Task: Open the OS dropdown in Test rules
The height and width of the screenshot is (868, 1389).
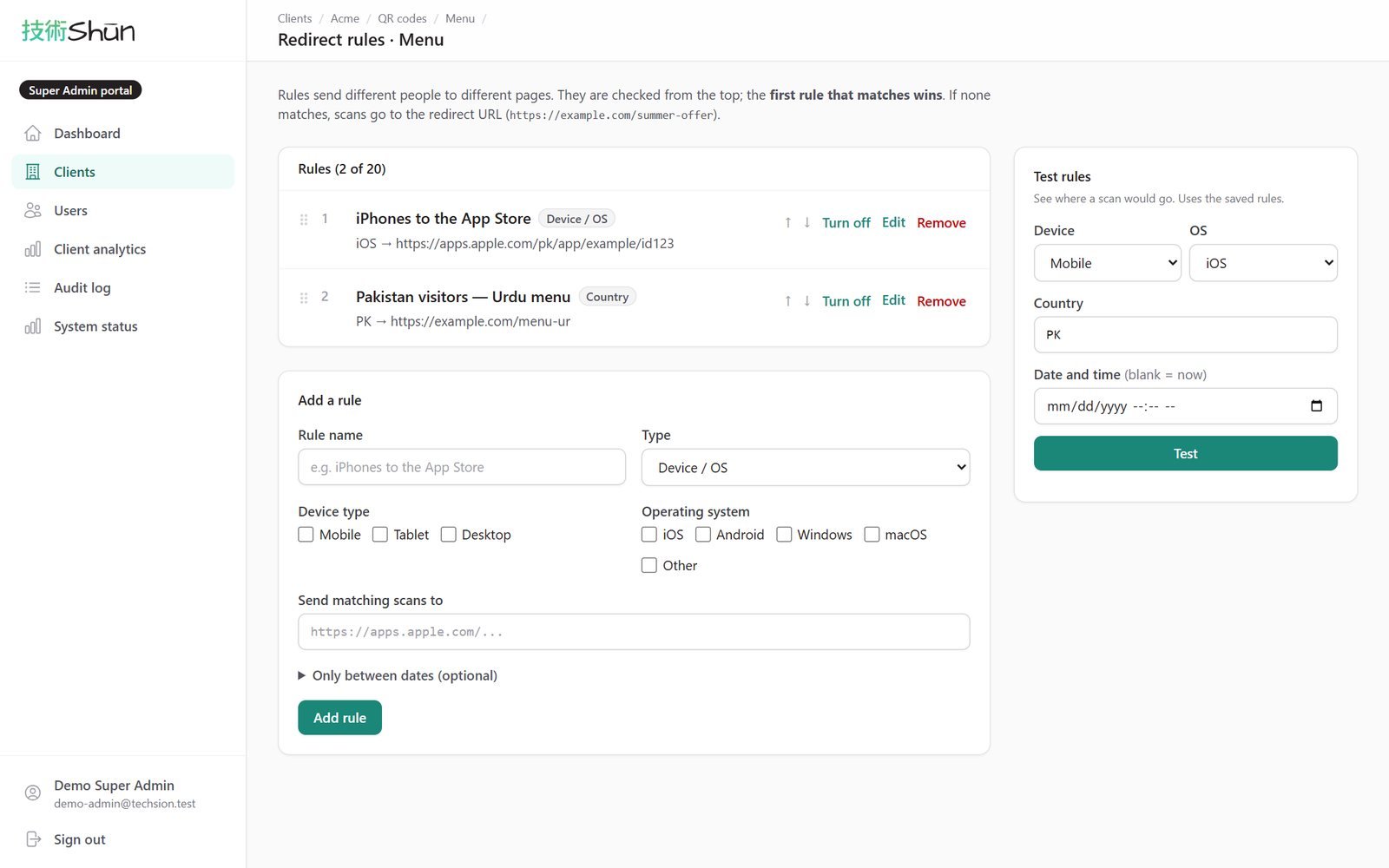Action: point(1263,263)
